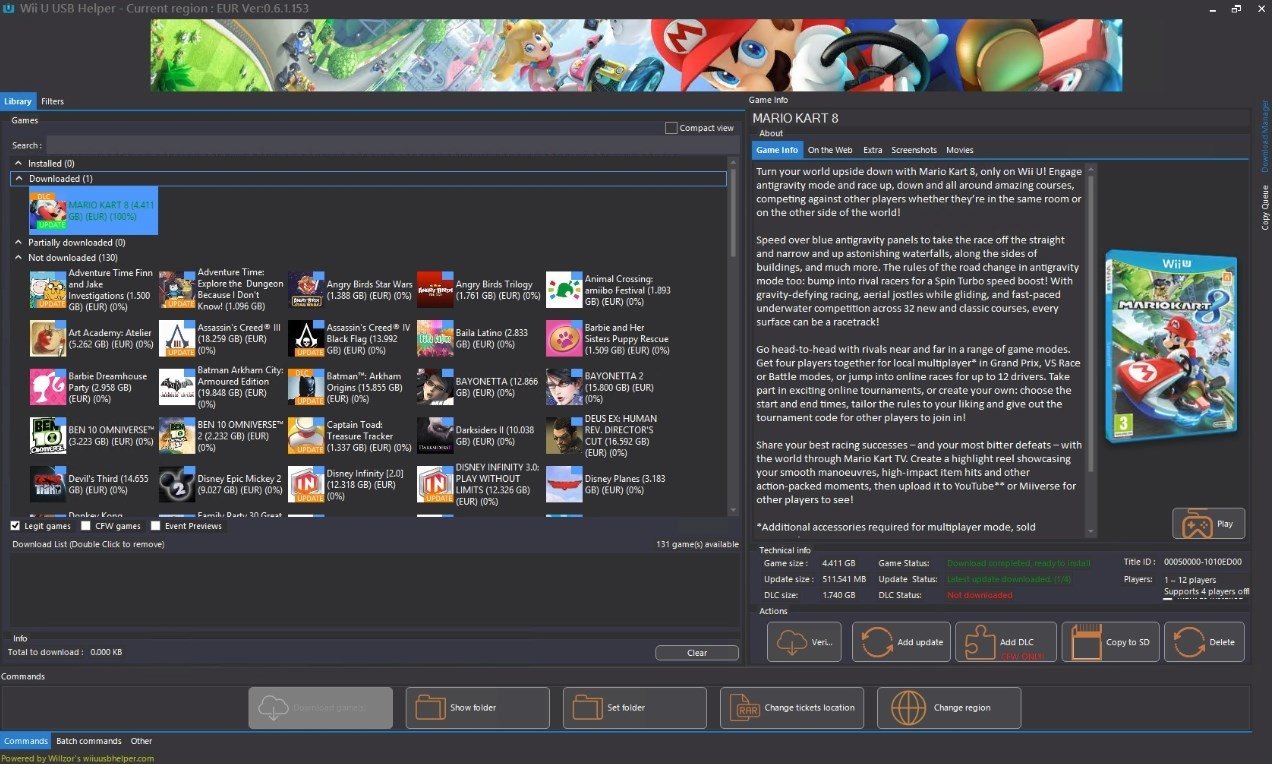Screen dimensions: 1272x764
Task: Collapse the Downloaded (1) group
Action: 18,178
